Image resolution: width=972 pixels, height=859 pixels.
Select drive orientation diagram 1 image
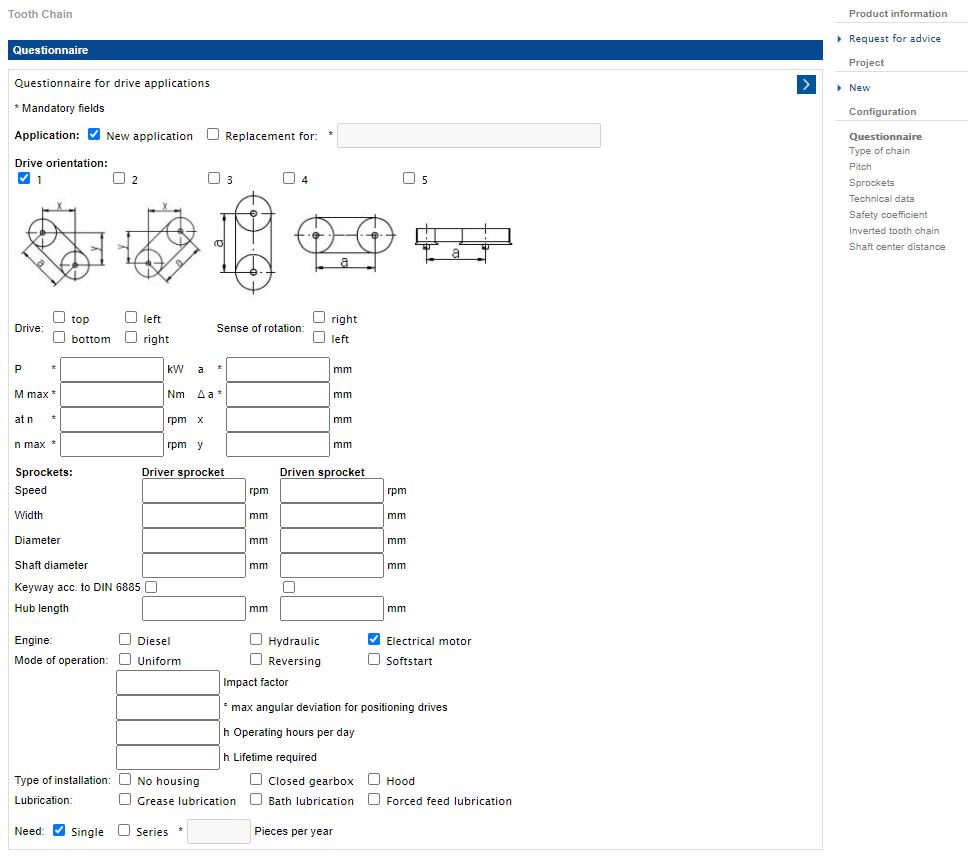[x=63, y=243]
